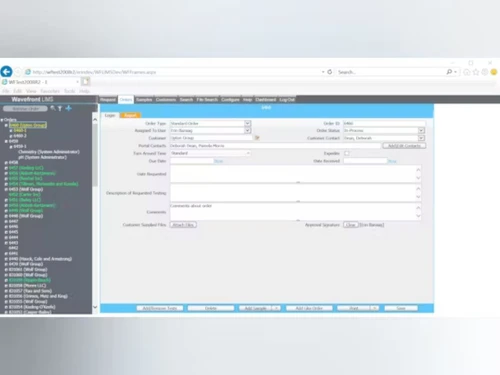500x375 pixels.
Task: Open the arrow next to Add Sample button
Action: tap(276, 308)
